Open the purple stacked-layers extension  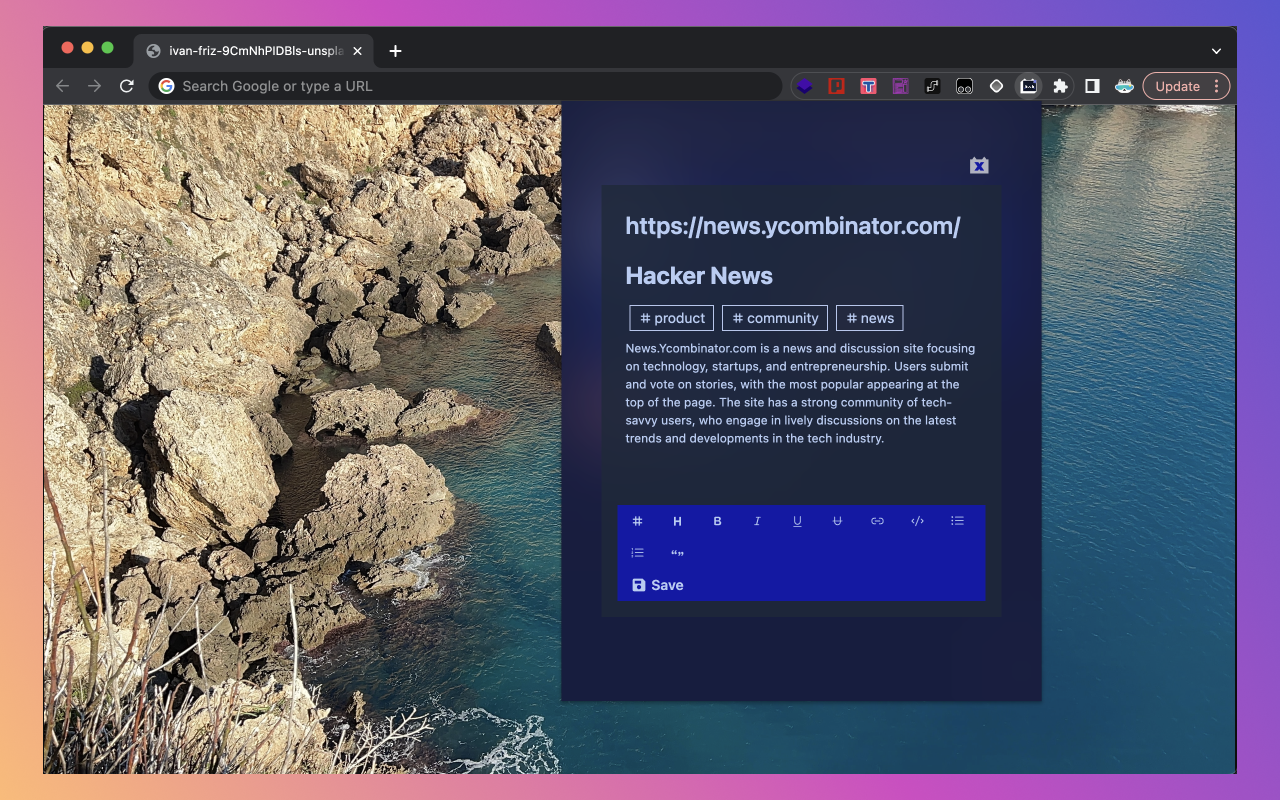click(804, 86)
